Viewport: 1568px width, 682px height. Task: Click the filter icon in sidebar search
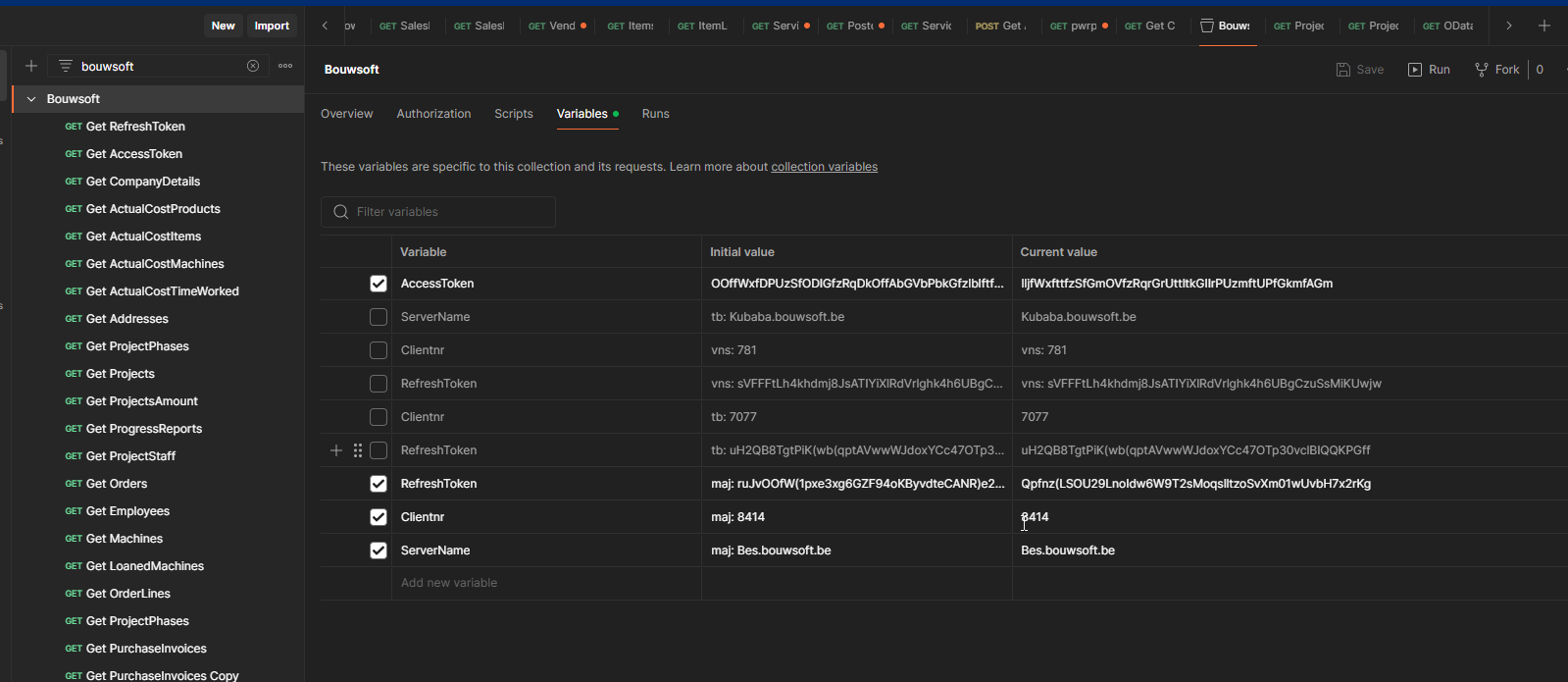click(x=66, y=66)
